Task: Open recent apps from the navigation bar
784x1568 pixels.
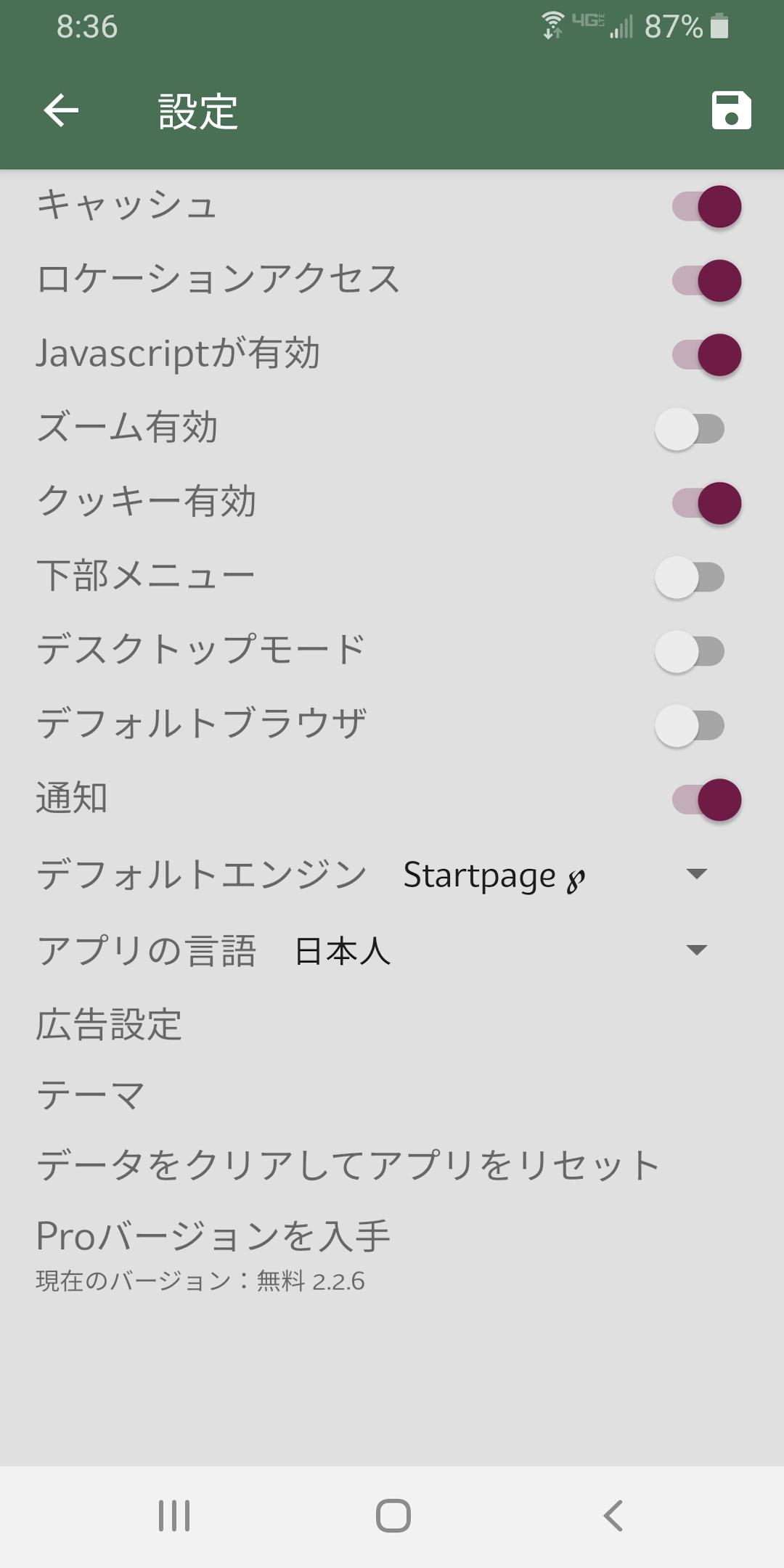Action: click(x=174, y=1516)
